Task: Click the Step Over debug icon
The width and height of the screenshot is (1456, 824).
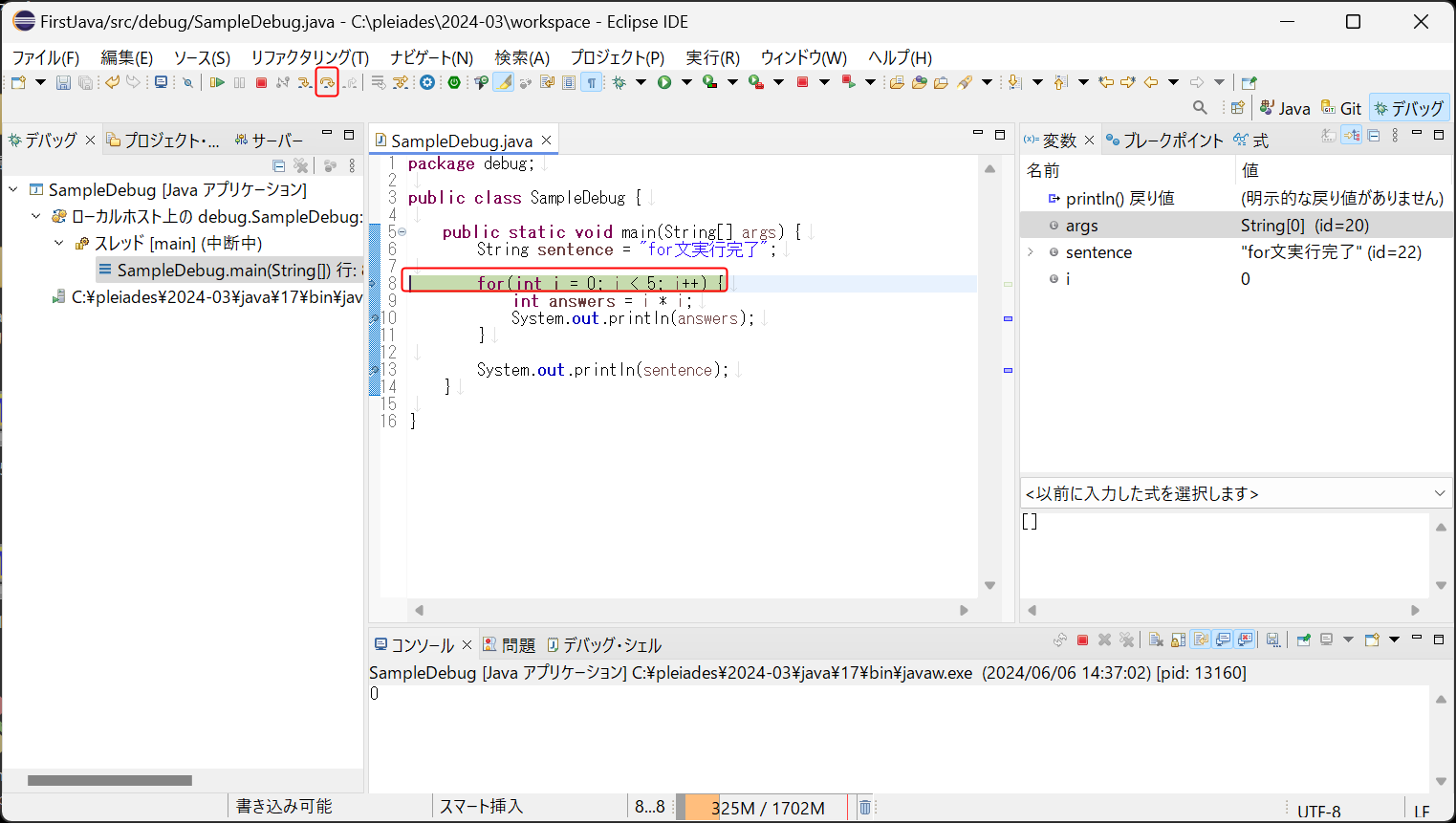Action: 327,82
